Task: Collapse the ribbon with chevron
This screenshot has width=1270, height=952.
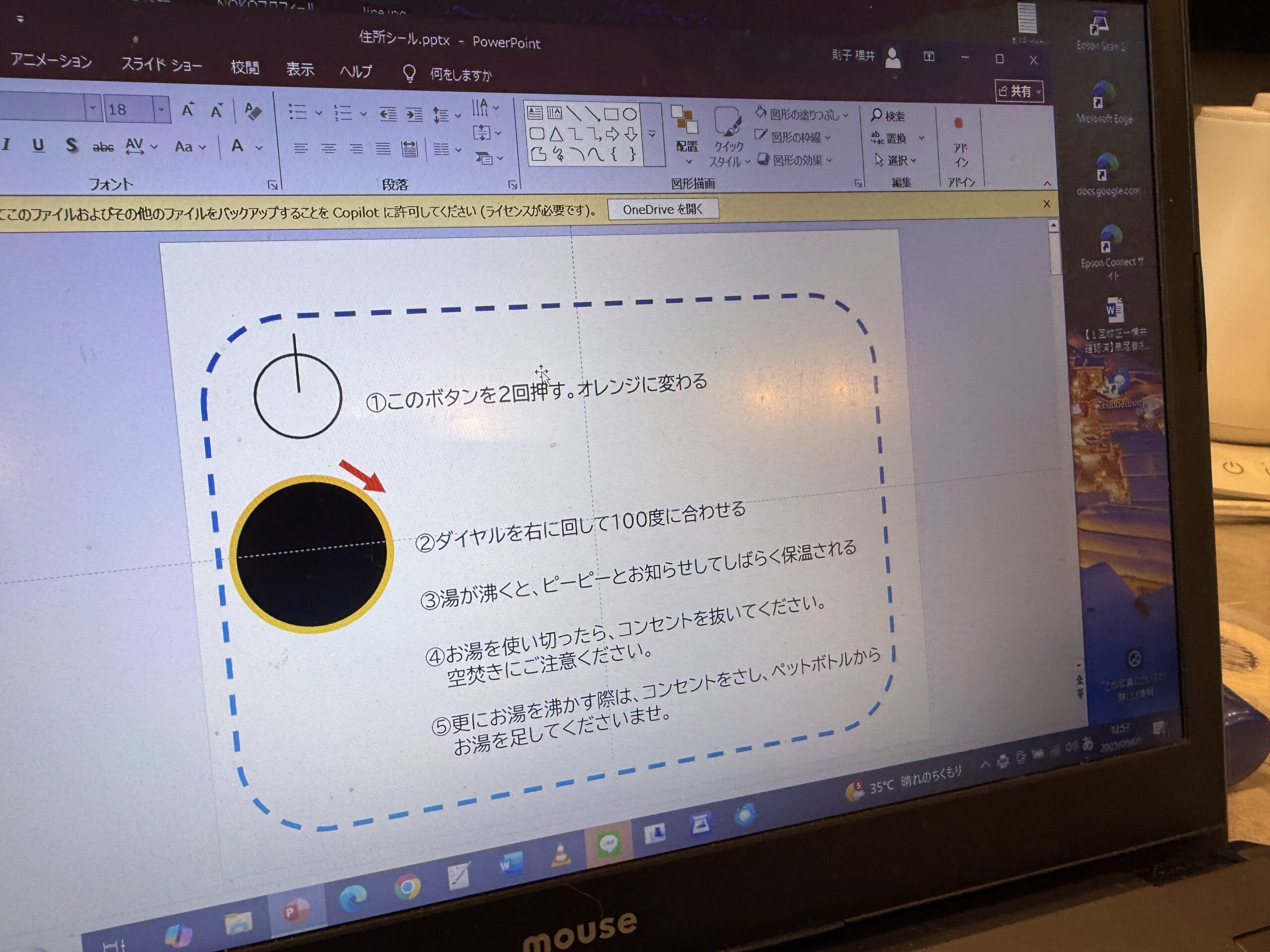Action: click(1047, 183)
